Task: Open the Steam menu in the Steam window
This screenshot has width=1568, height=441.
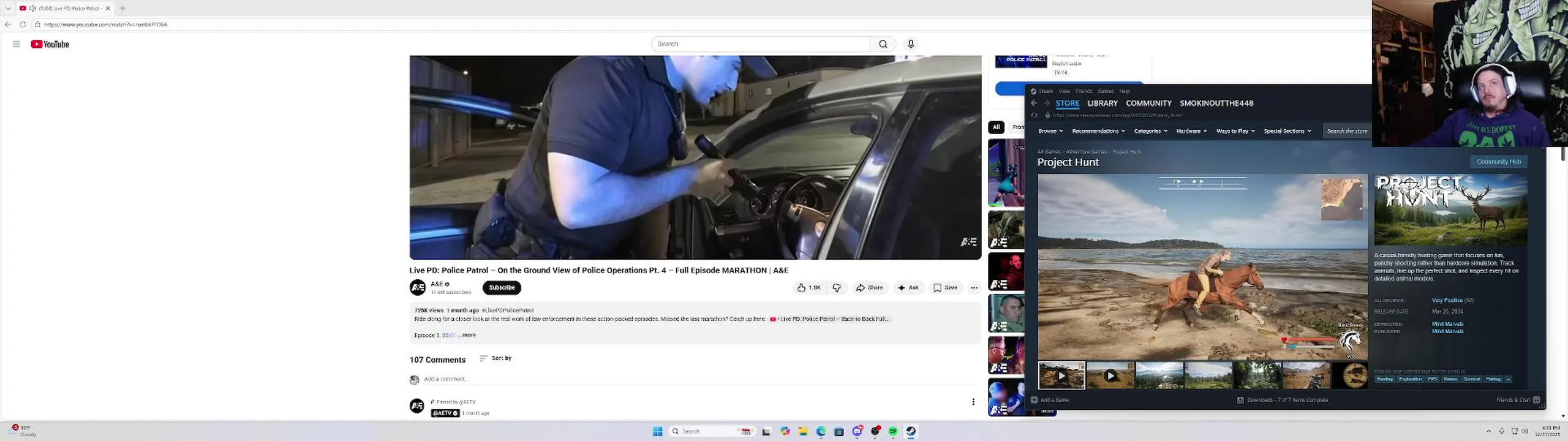Action: point(1045,91)
